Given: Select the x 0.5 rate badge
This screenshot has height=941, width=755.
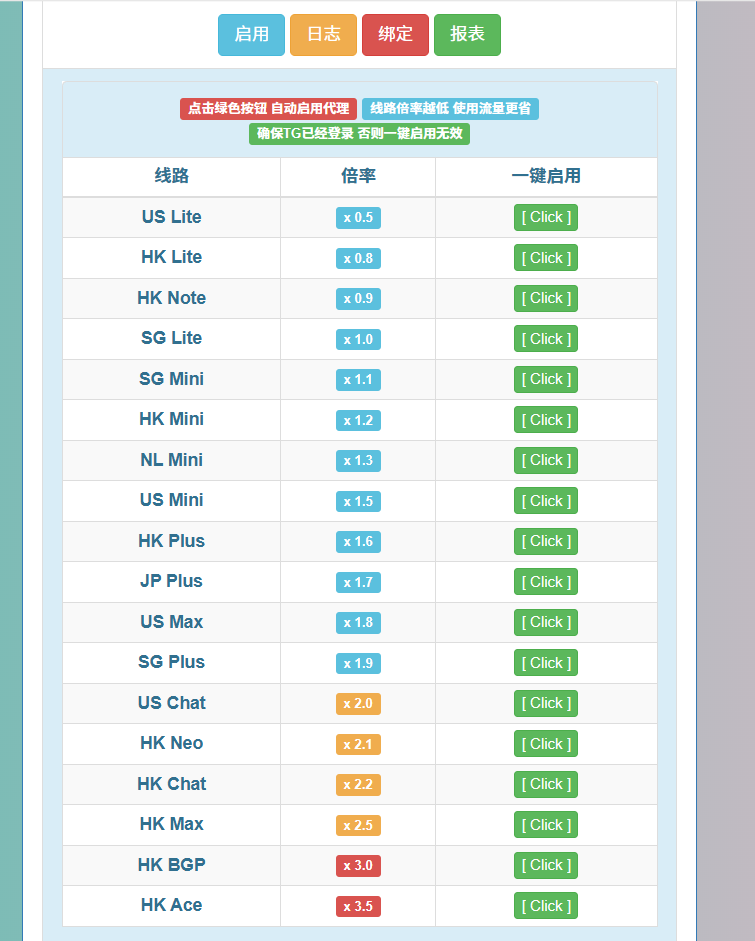Looking at the screenshot, I should (x=358, y=218).
